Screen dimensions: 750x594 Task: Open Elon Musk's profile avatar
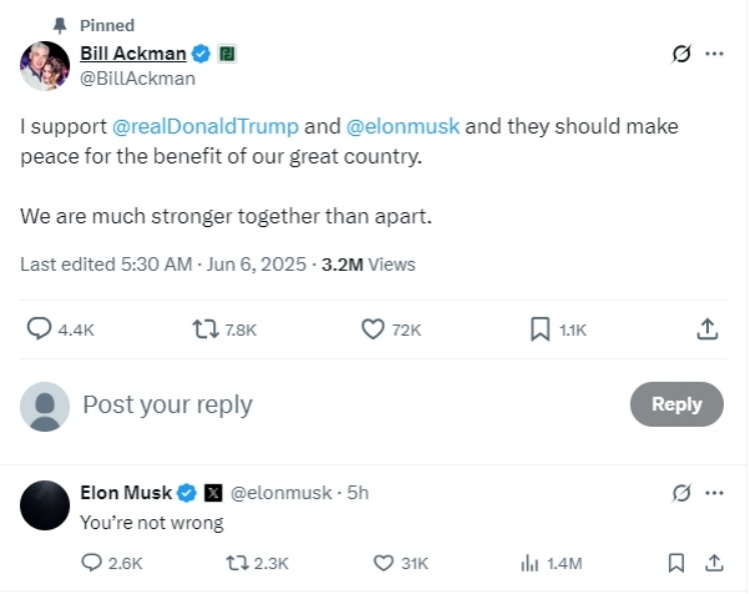tap(44, 505)
